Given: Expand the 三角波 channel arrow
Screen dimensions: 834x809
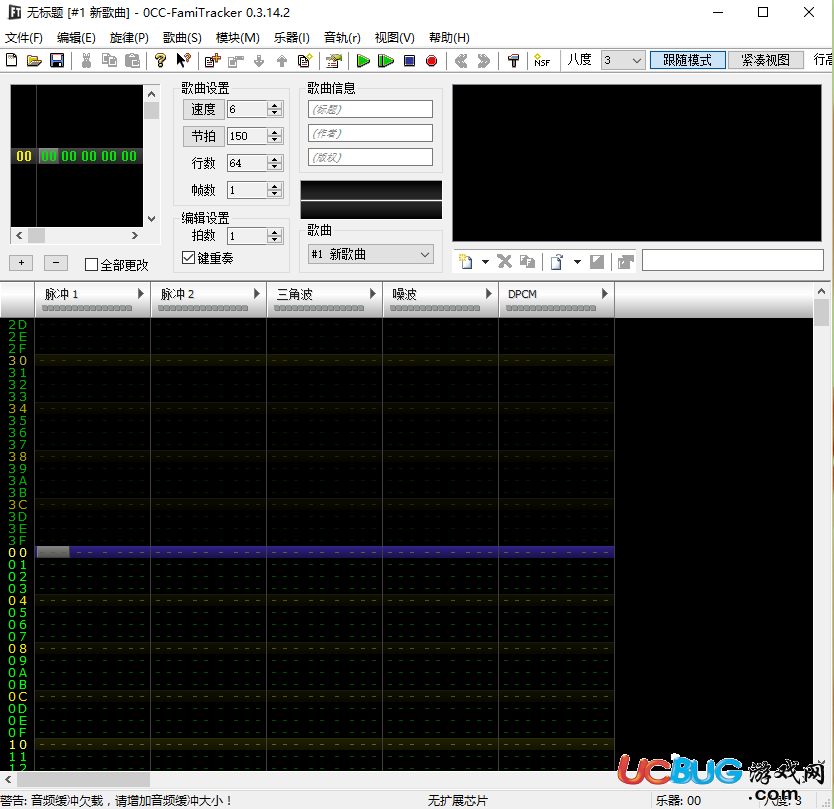Looking at the screenshot, I should coord(372,294).
